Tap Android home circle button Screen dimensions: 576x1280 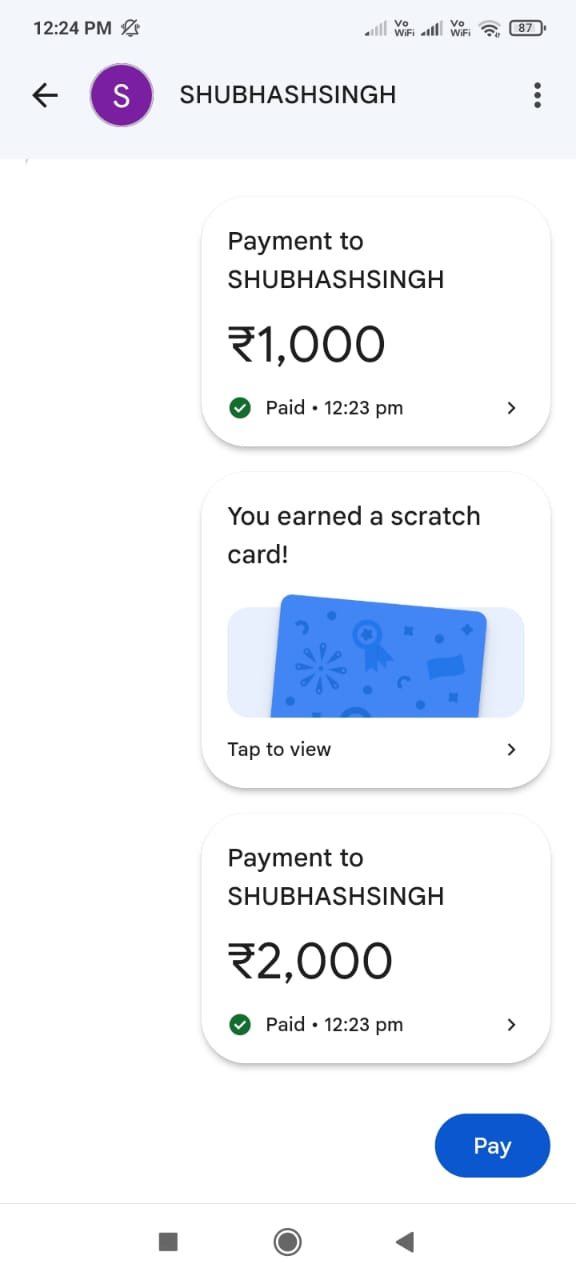point(288,1242)
